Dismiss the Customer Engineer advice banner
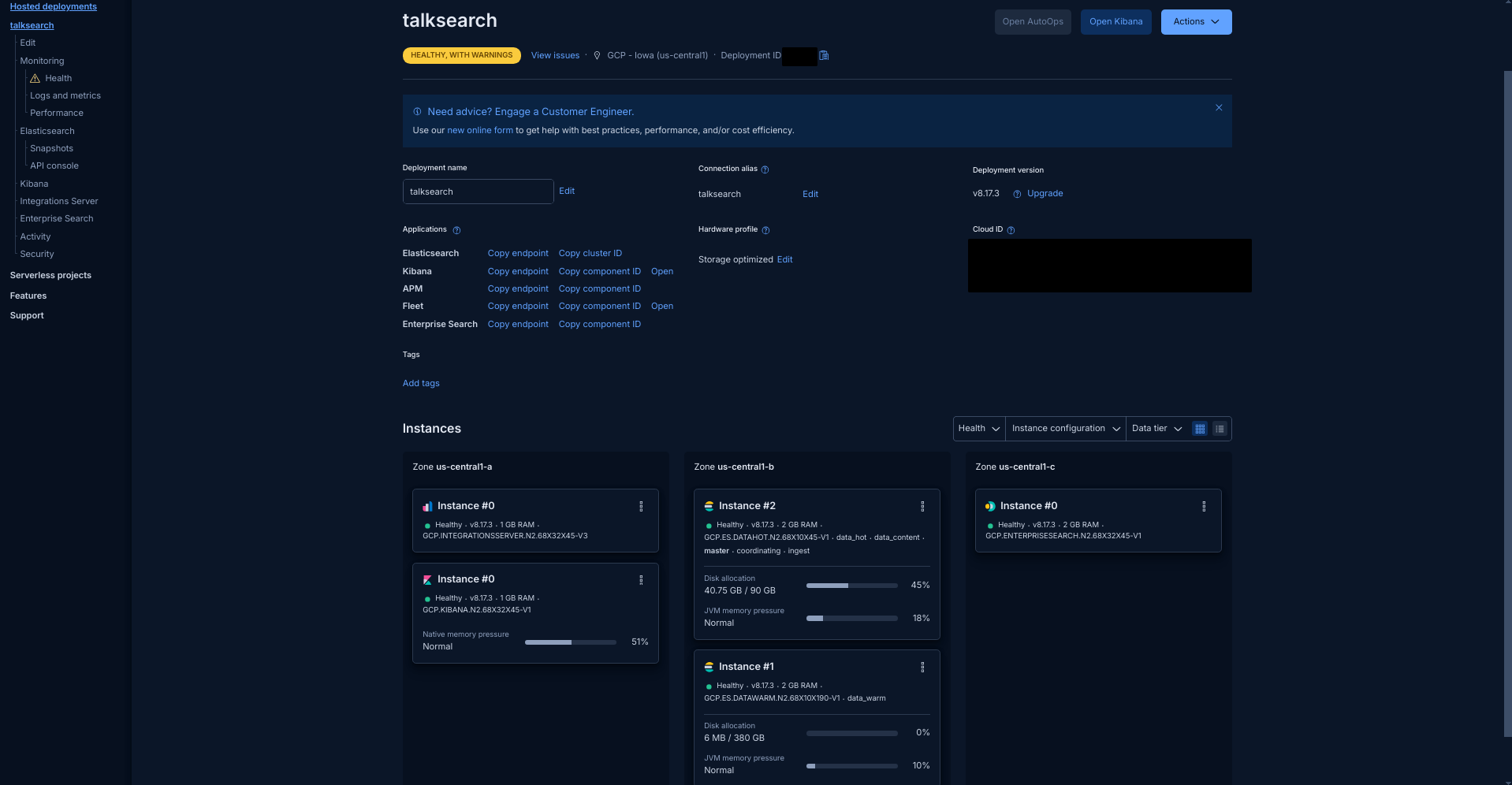Viewport: 1512px width, 785px height. click(1219, 108)
